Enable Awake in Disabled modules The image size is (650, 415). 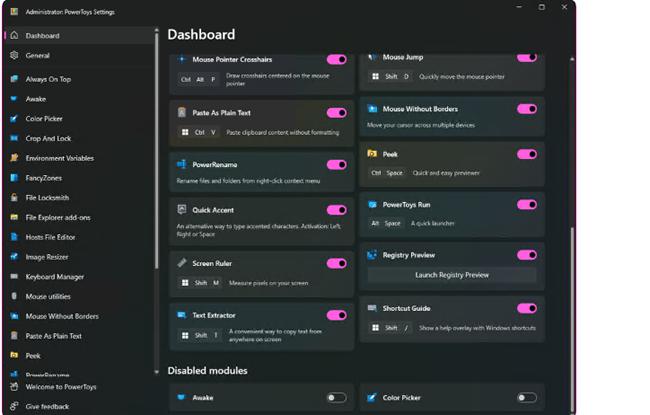pos(336,397)
